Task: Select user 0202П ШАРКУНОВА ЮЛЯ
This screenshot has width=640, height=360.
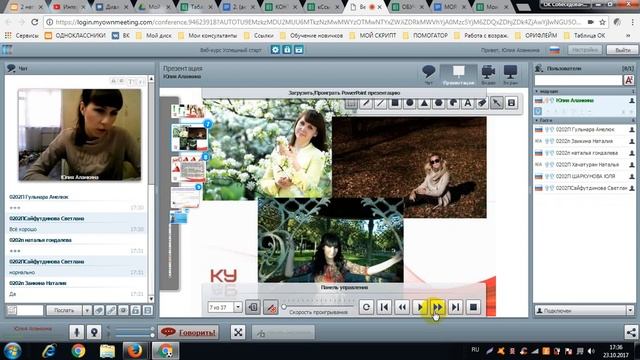Action: coord(584,176)
